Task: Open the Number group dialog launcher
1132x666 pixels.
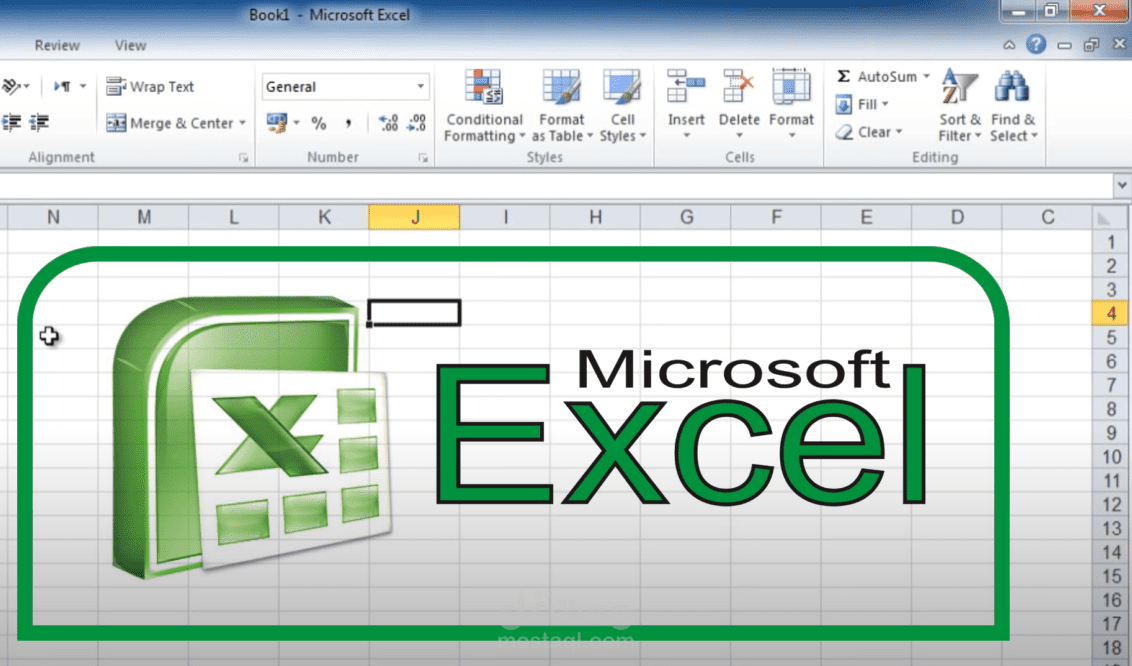Action: tap(423, 157)
